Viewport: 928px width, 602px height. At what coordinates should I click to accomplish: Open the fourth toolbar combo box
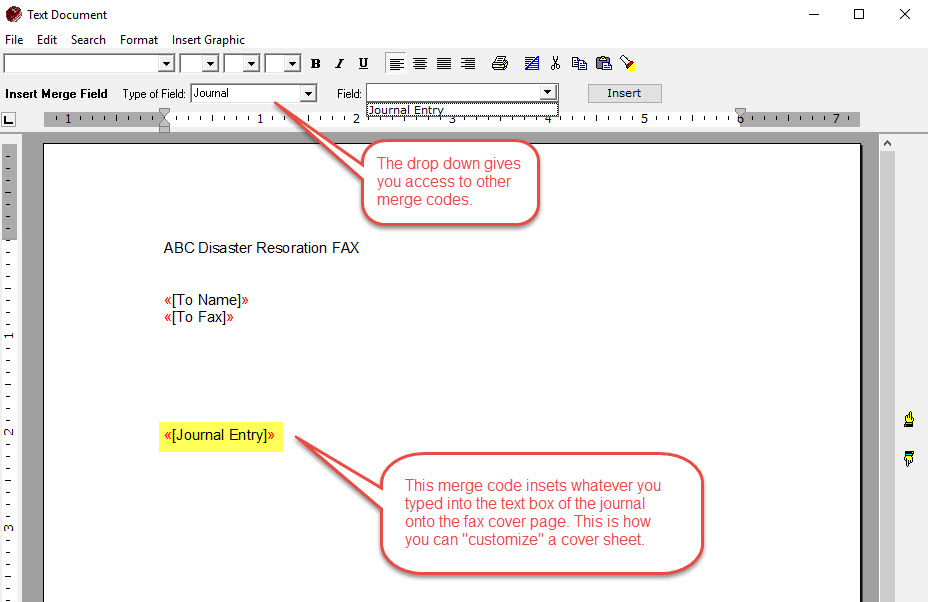(x=292, y=63)
